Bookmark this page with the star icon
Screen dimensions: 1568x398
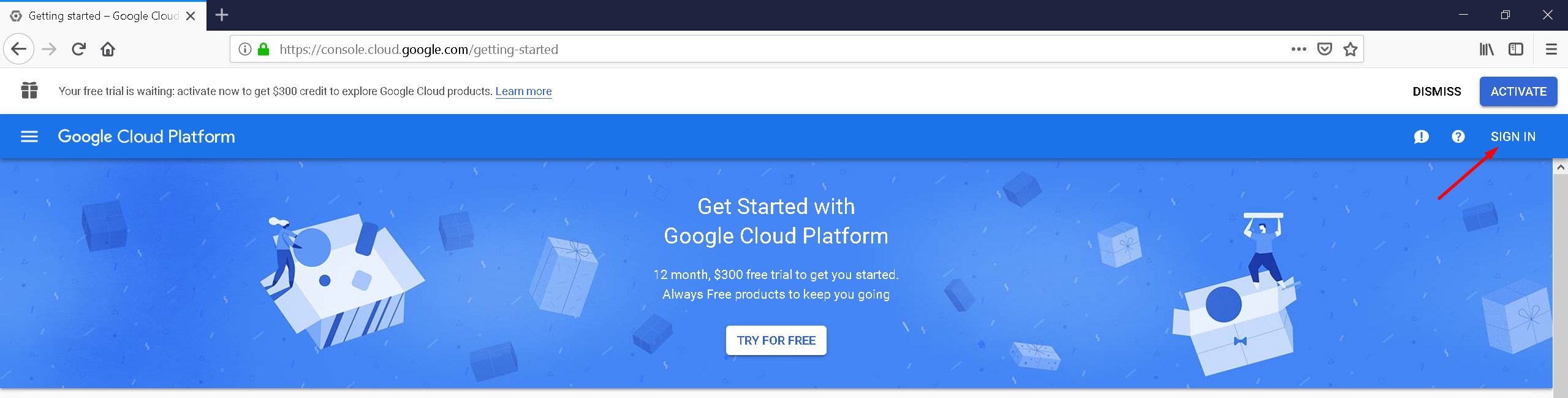pos(1350,49)
